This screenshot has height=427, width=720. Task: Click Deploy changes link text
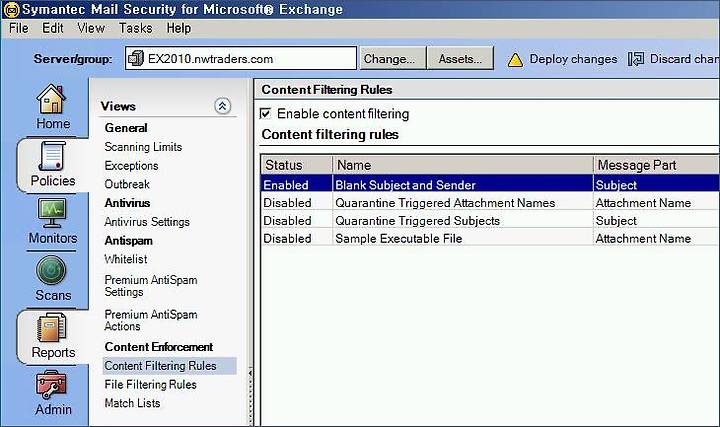(x=573, y=59)
